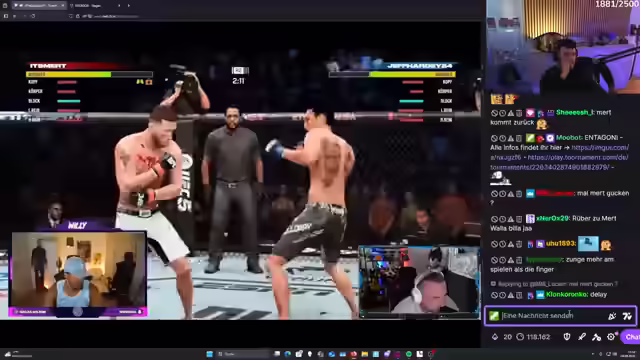Click the streamer webcam at top right

563,47
